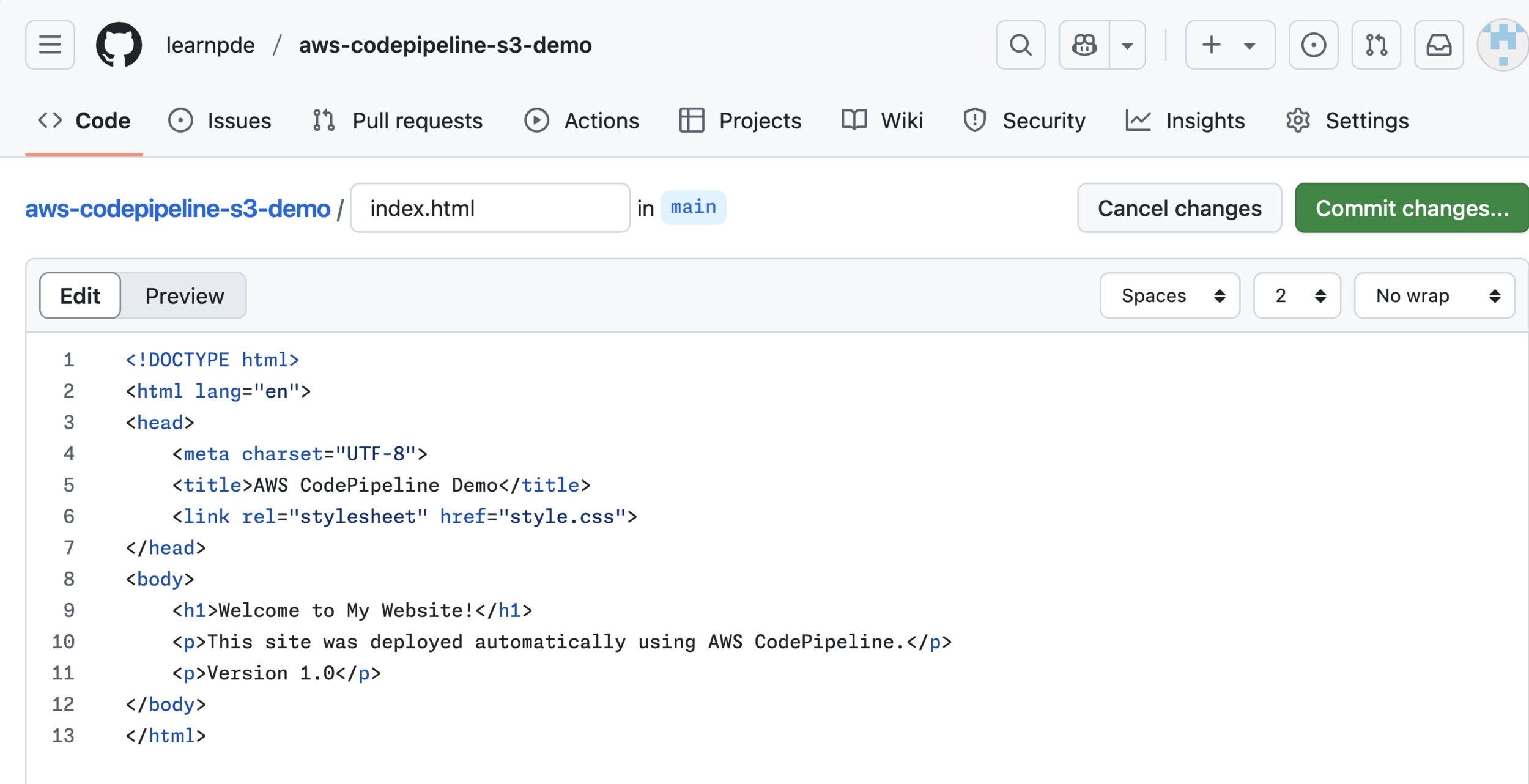The height and width of the screenshot is (784, 1529).
Task: Click the GitHub Octocat logo
Action: tap(119, 45)
